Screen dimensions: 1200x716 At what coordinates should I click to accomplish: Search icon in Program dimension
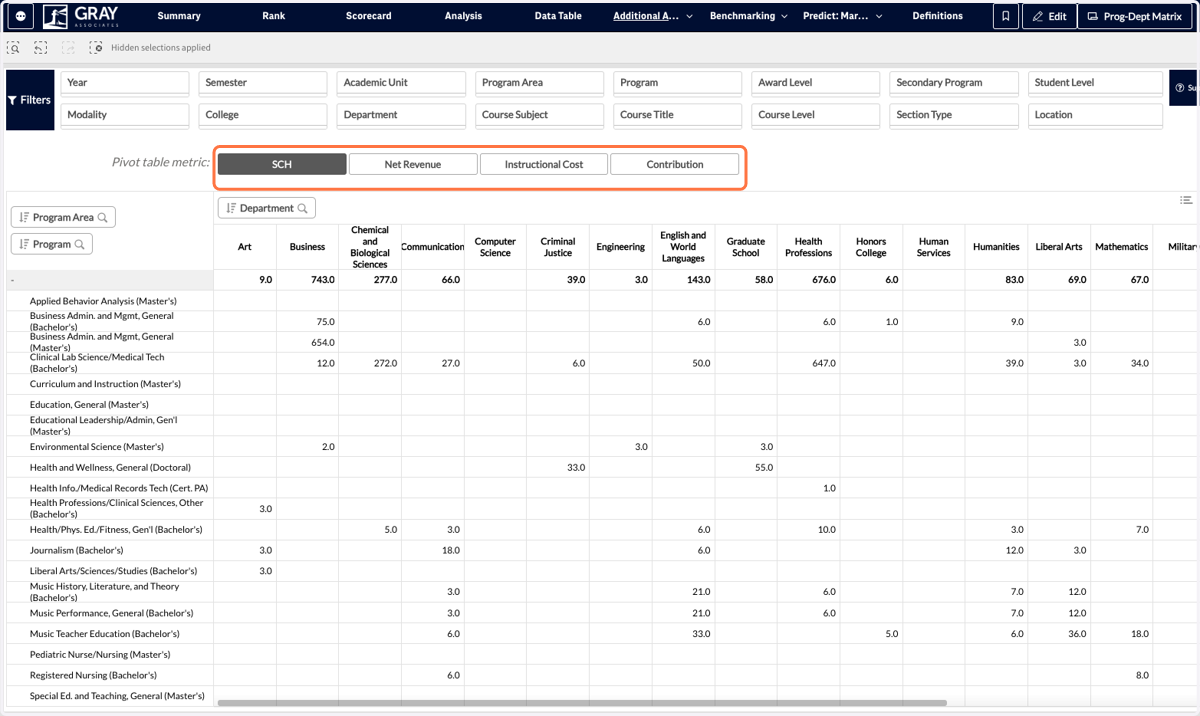[80, 244]
